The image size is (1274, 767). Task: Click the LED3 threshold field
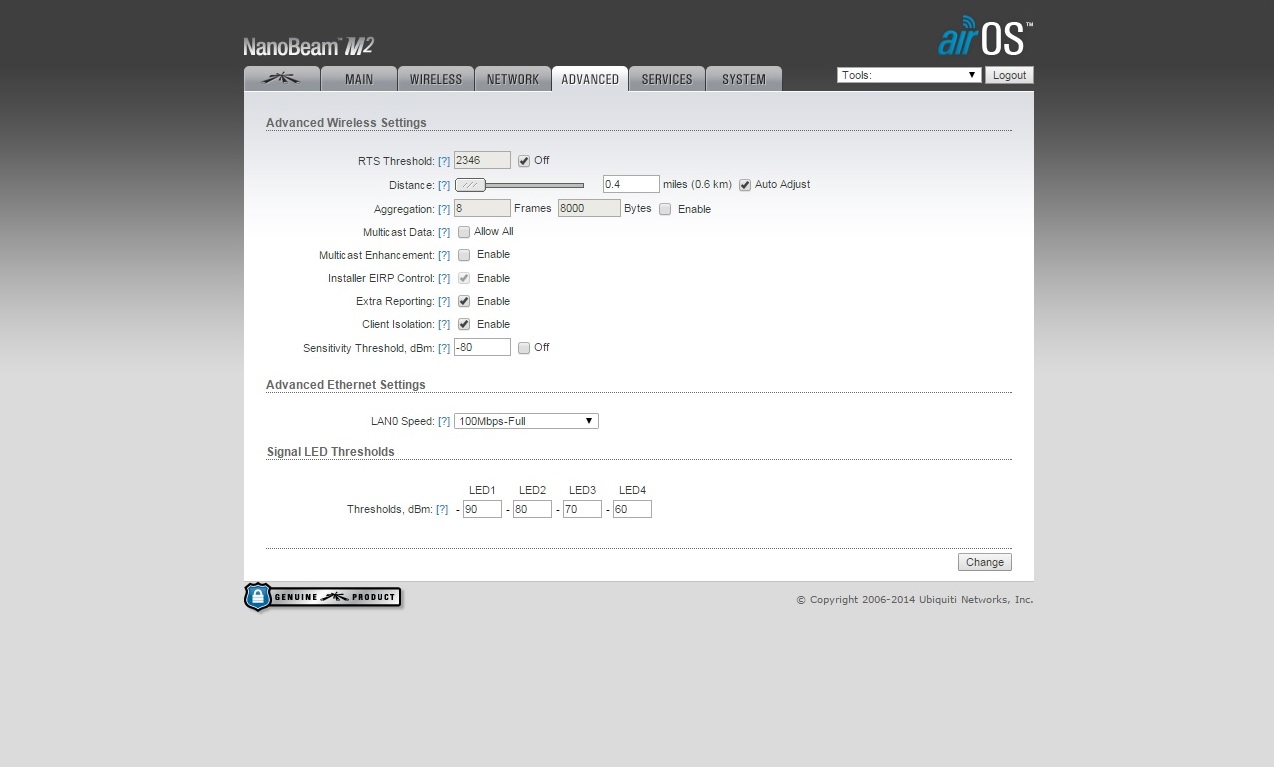(582, 509)
